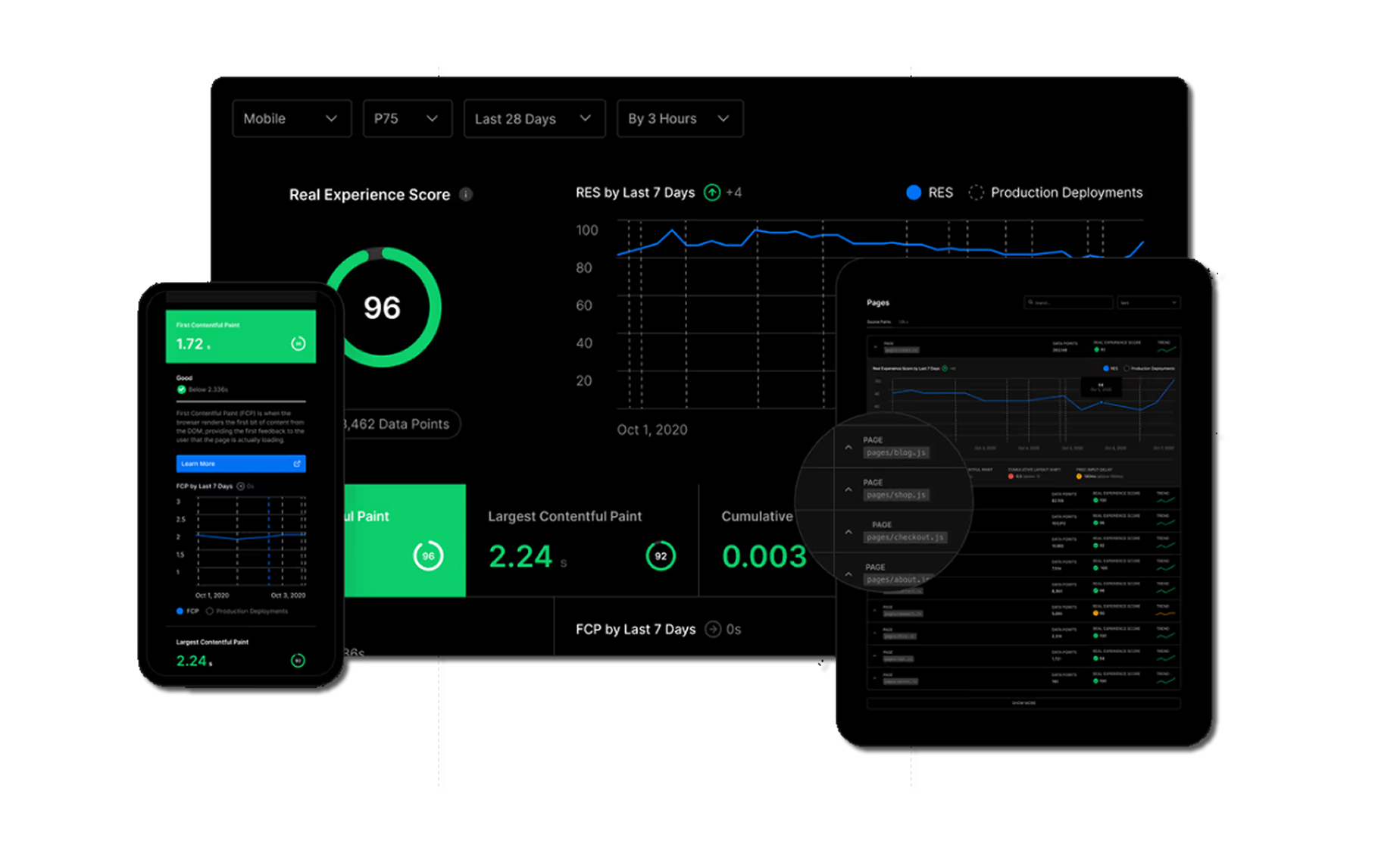Viewport: 1400px width, 863px height.
Task: Click the green up-arrow trend icon beside RES by Last 7 Days
Action: (x=712, y=192)
